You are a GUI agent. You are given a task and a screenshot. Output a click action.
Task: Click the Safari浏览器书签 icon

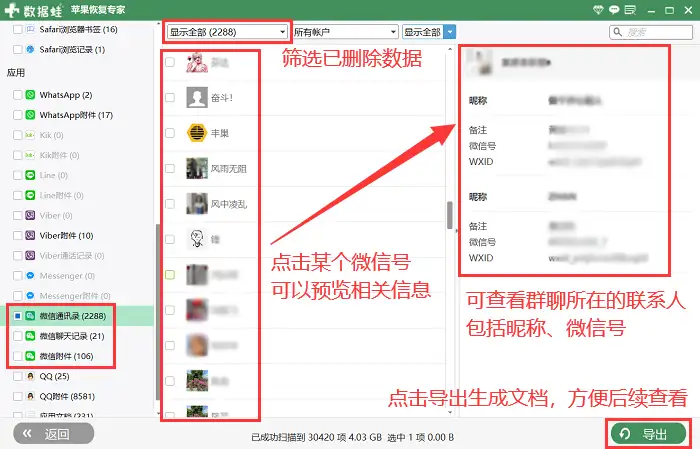[x=30, y=29]
